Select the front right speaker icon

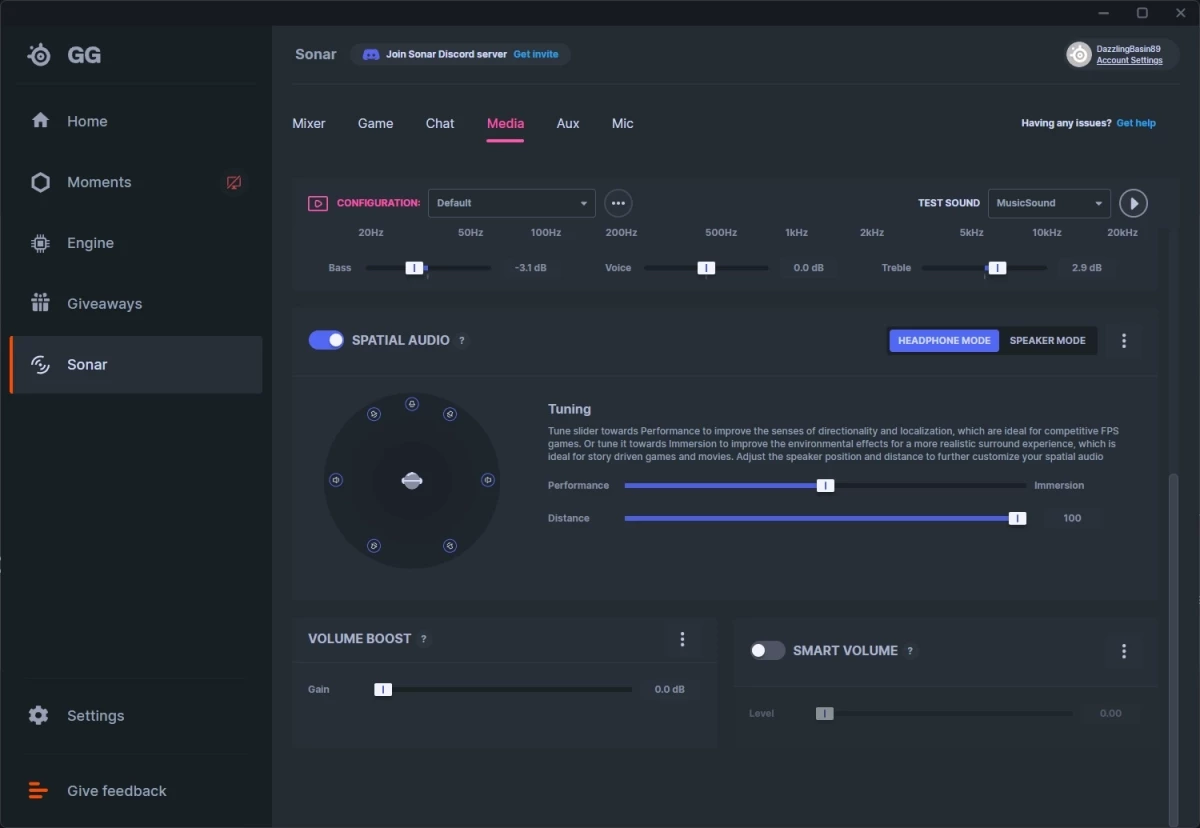pos(450,414)
